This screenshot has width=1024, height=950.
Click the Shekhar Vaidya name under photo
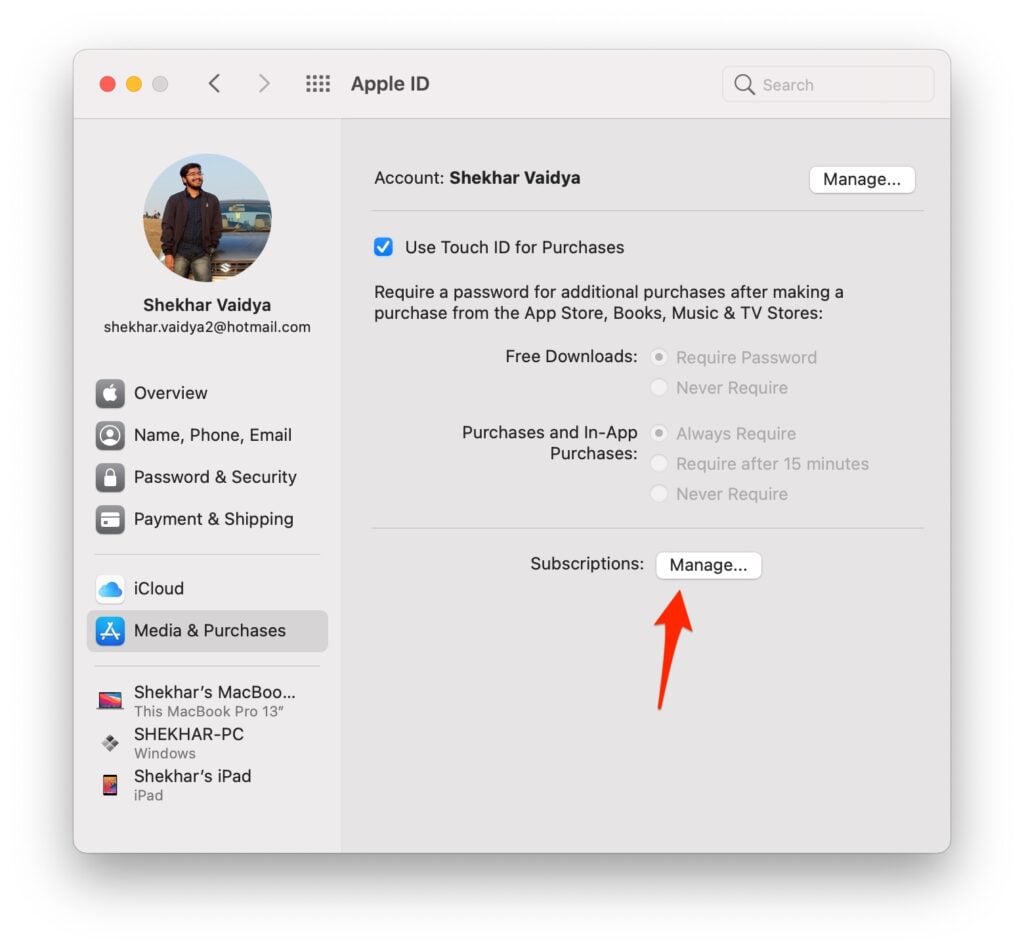tap(207, 305)
